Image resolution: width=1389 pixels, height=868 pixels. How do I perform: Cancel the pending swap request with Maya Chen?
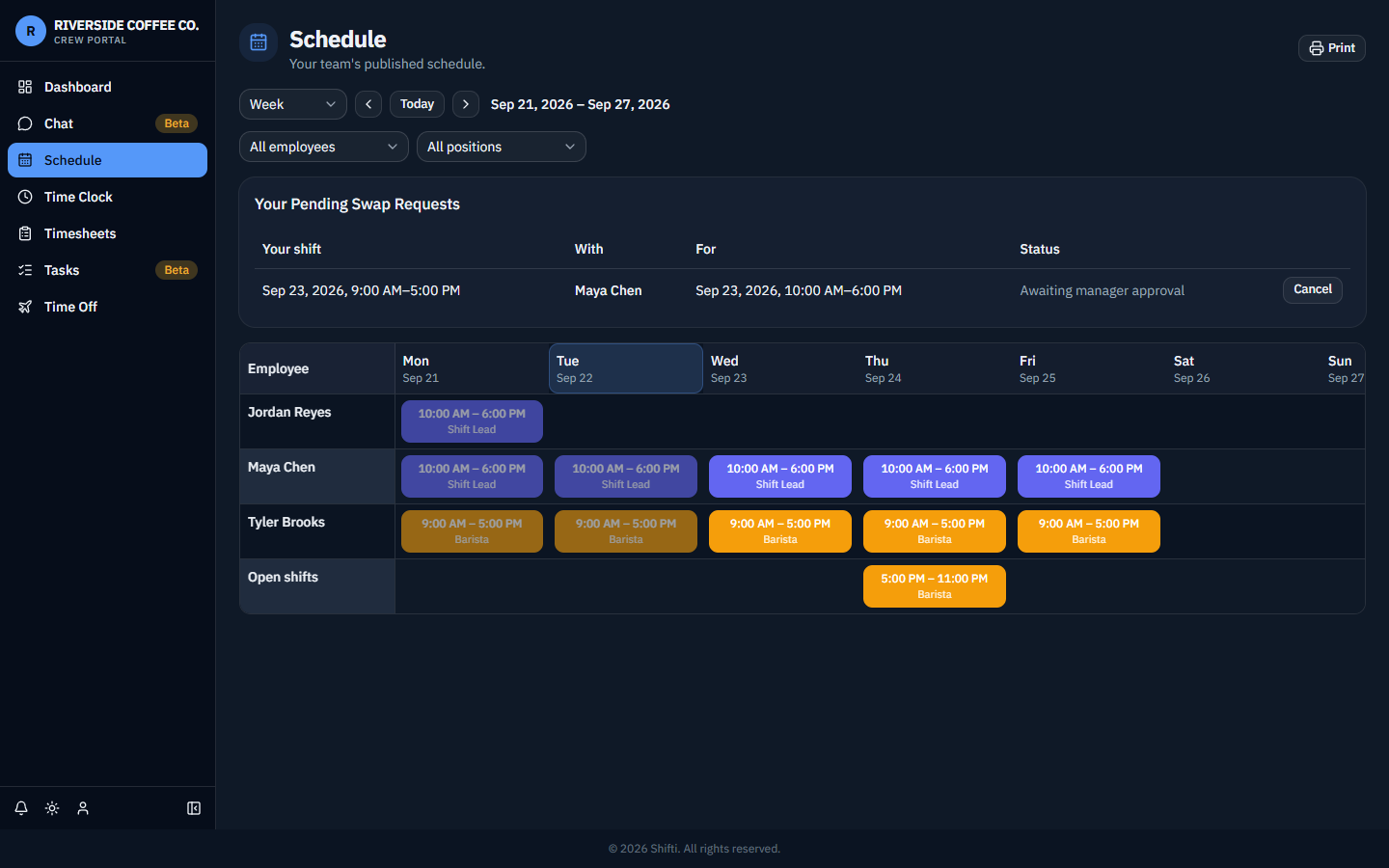coord(1313,289)
